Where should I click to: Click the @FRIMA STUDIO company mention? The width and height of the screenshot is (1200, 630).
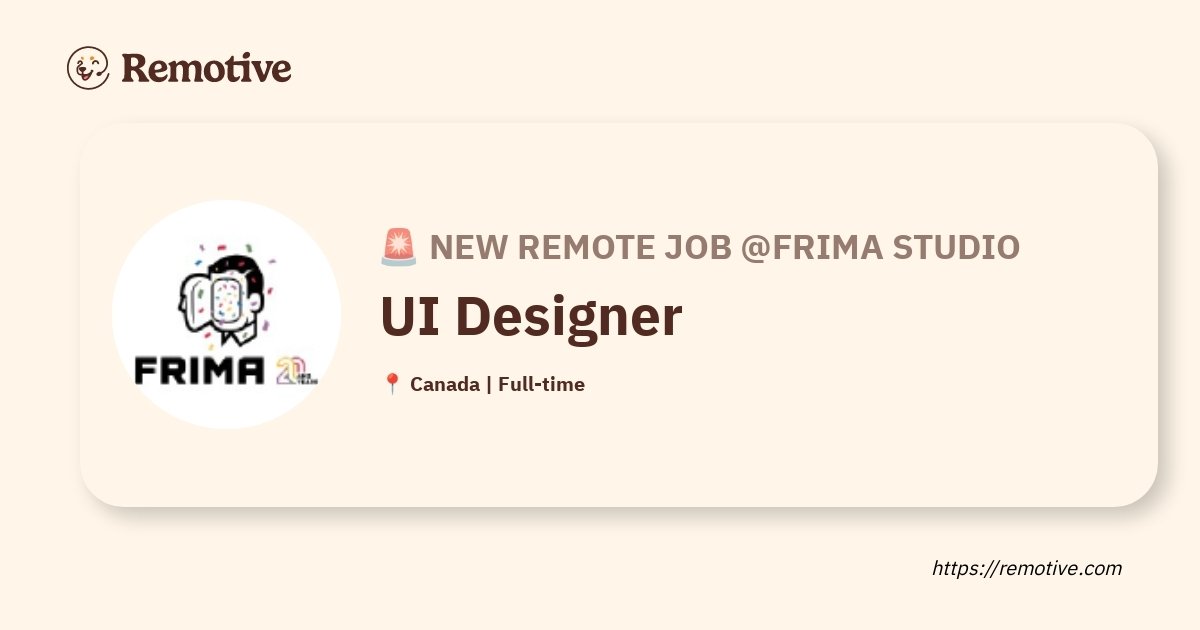(x=880, y=247)
